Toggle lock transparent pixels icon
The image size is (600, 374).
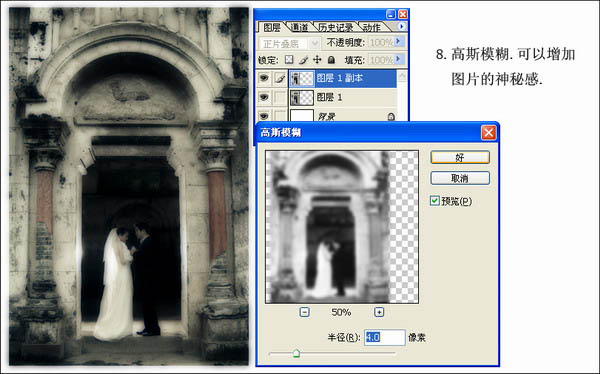click(289, 60)
